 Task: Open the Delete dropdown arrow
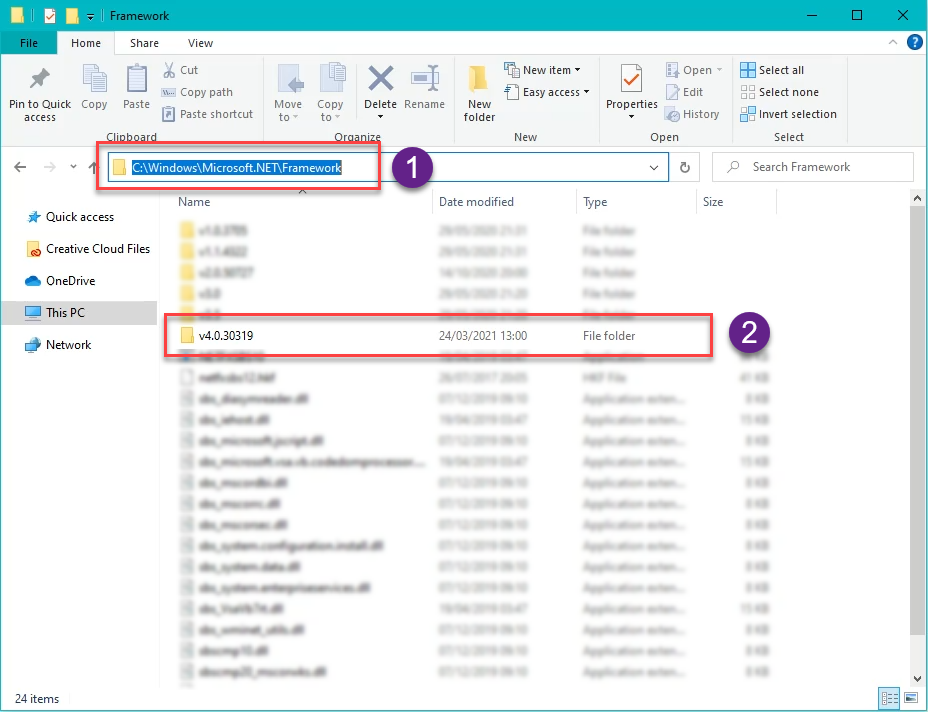point(380,117)
